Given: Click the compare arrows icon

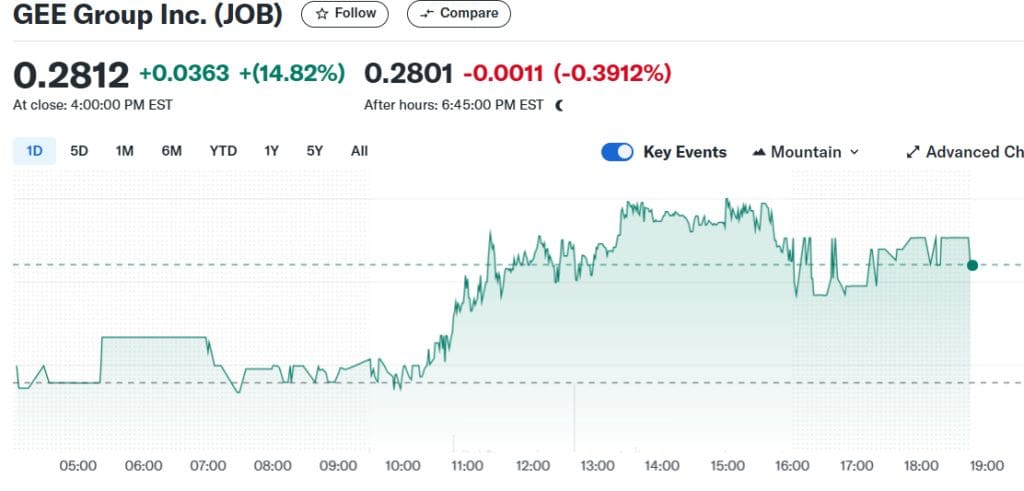Looking at the screenshot, I should click(427, 14).
